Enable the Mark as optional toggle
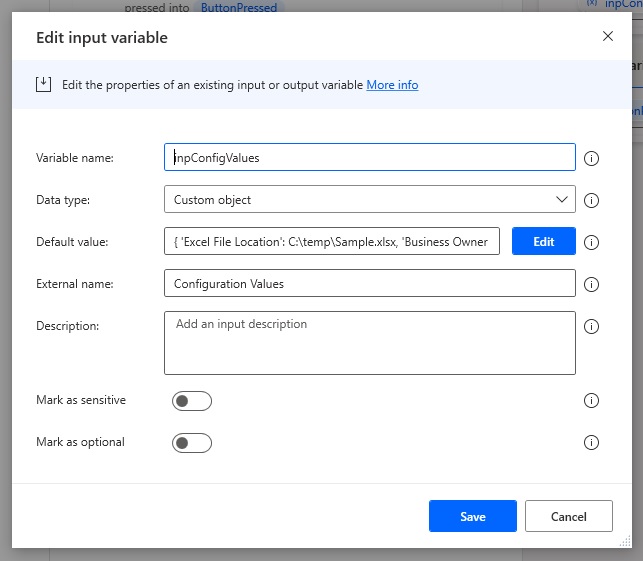The height and width of the screenshot is (561, 643). [x=192, y=443]
